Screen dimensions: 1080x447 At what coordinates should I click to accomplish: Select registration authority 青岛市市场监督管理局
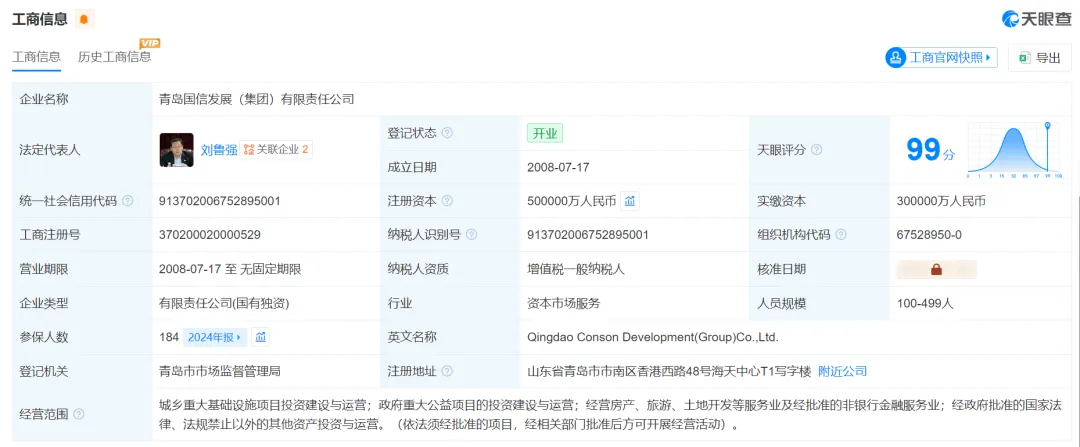point(219,371)
